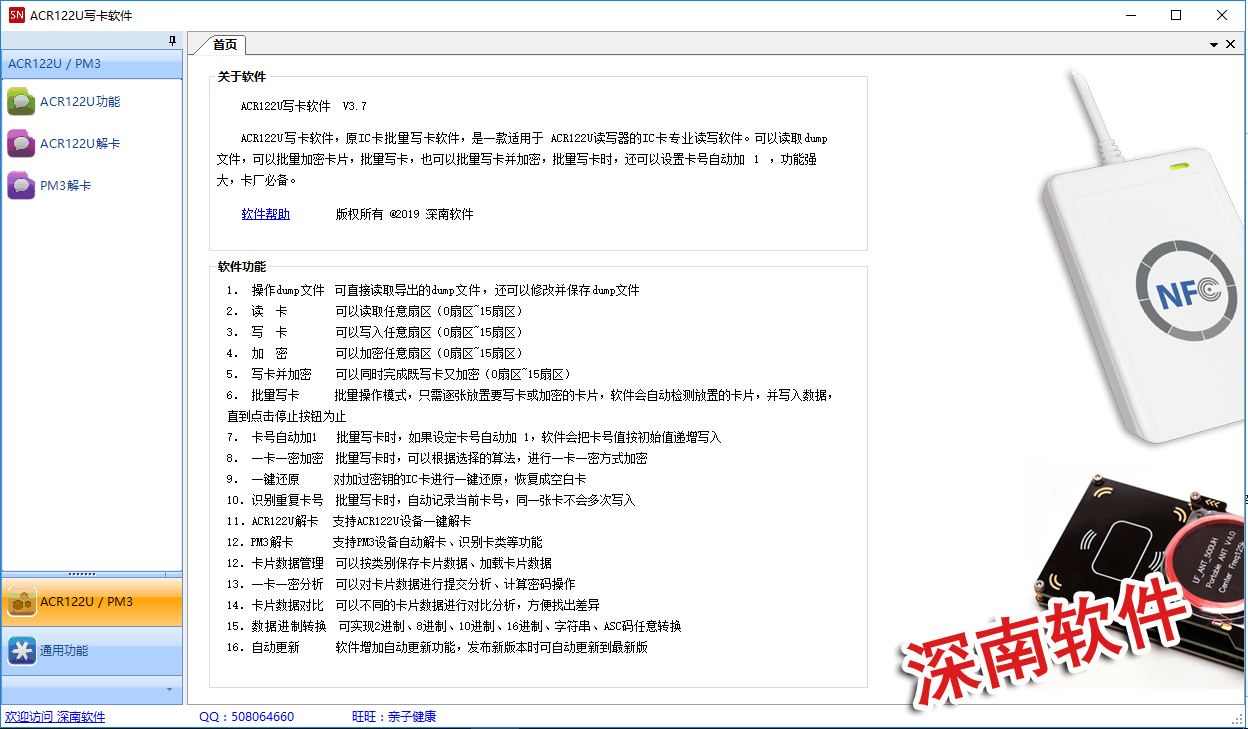Select feature line 9 一键还原

406,479
